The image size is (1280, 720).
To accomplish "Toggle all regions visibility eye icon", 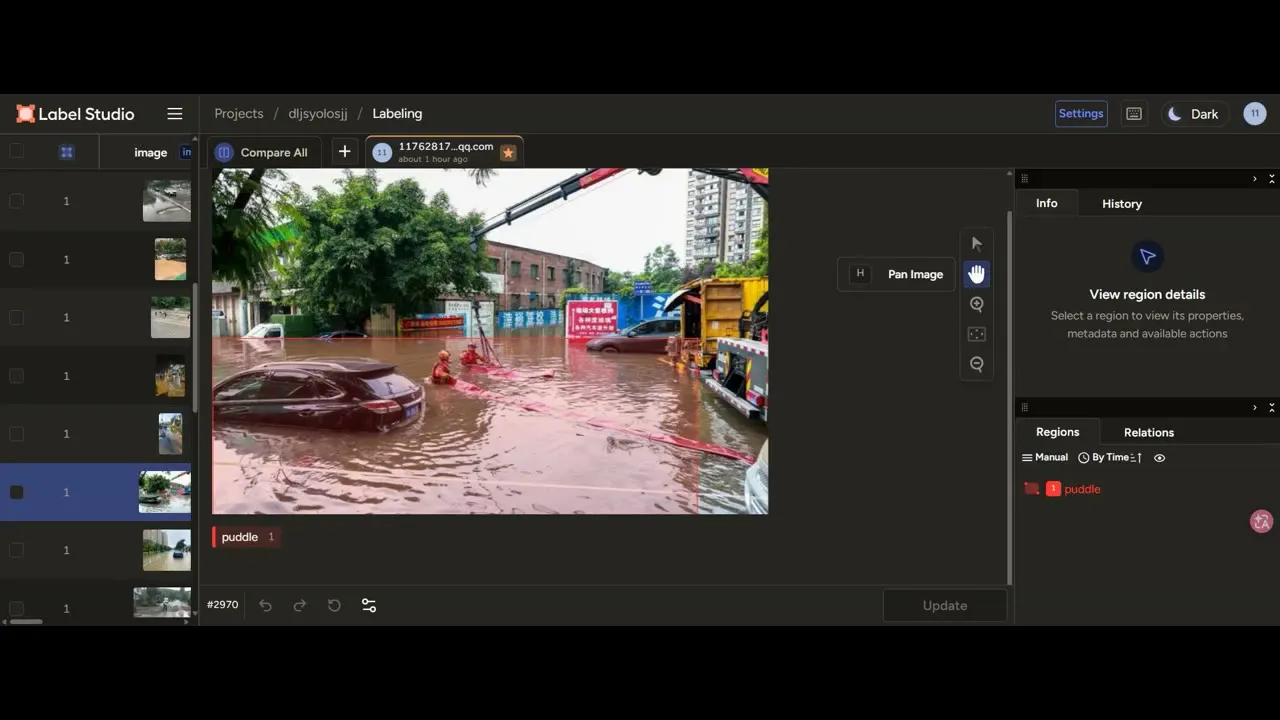I will (x=1160, y=458).
